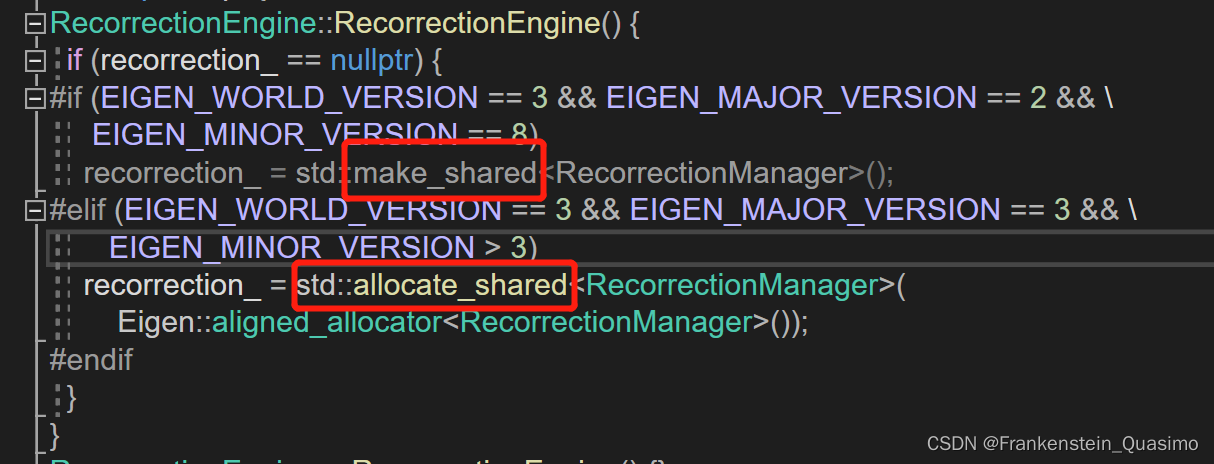This screenshot has height=464, width=1214.
Task: Collapse the RecorrectionEngine constructor fold marker
Action: [x=36, y=23]
